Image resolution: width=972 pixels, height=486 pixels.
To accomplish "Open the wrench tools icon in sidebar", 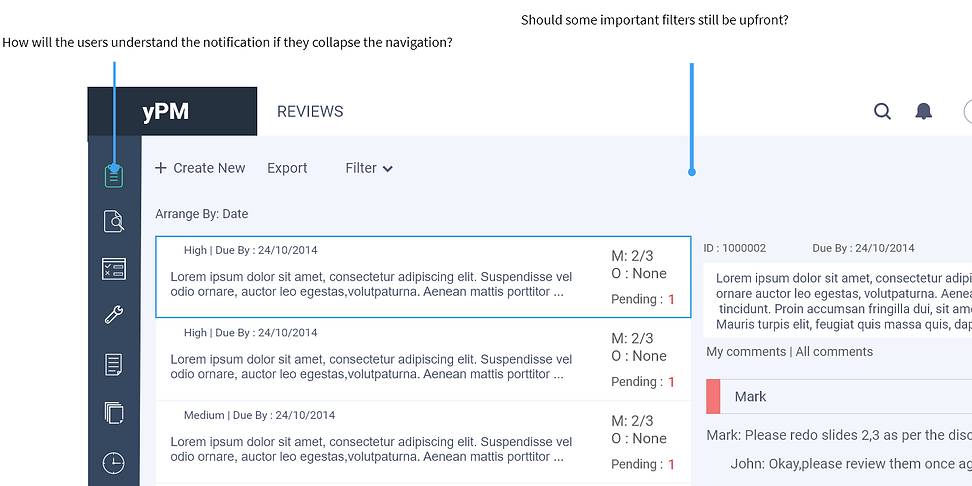I will coord(114,316).
